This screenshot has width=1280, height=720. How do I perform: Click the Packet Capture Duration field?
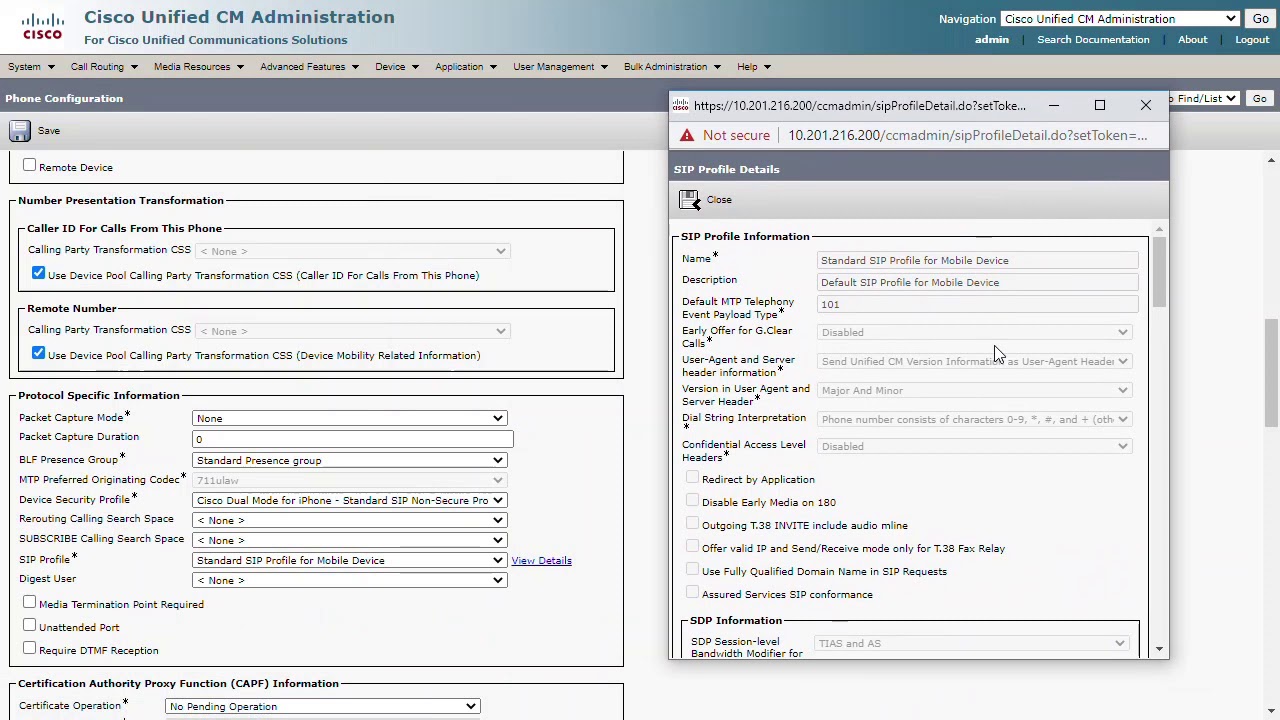(x=352, y=439)
